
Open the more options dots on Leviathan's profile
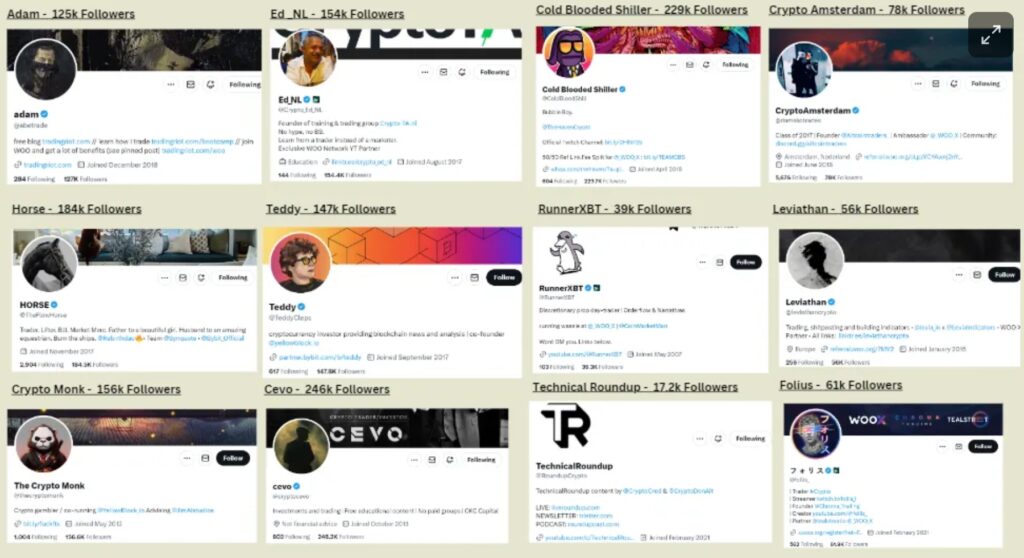pyautogui.click(x=959, y=275)
